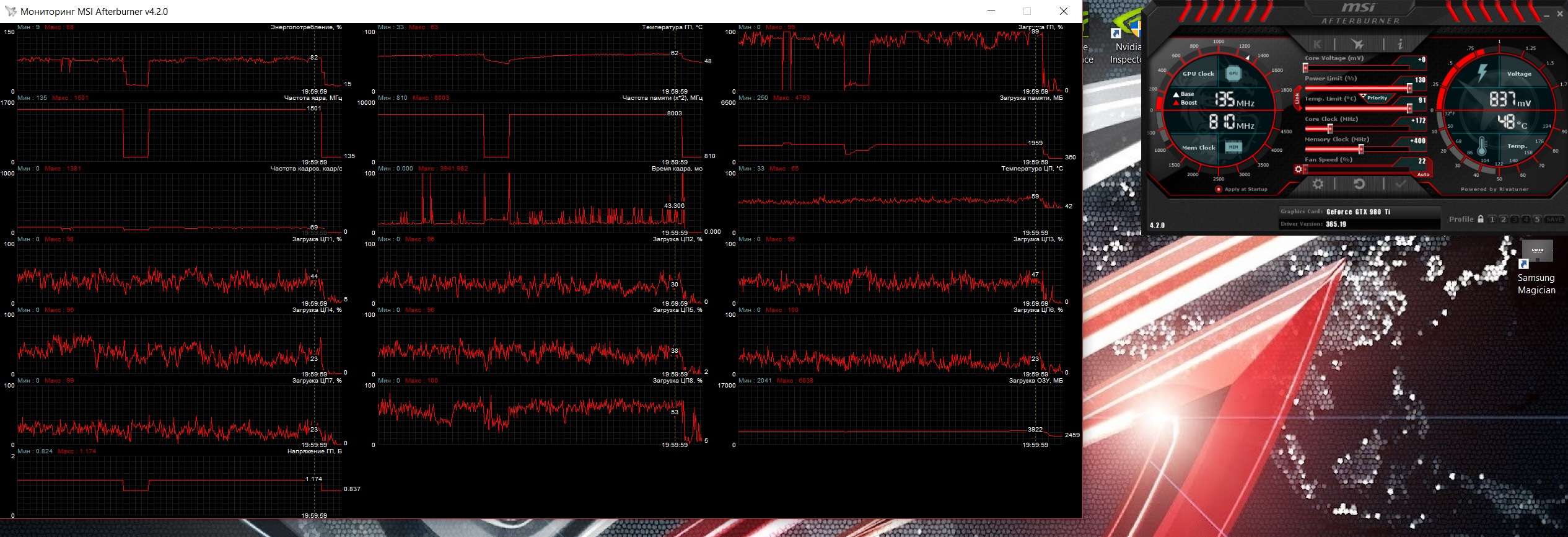Click the 'Загрузка ЦП5, %' graph label
This screenshot has height=537, width=1568.
(x=678, y=310)
